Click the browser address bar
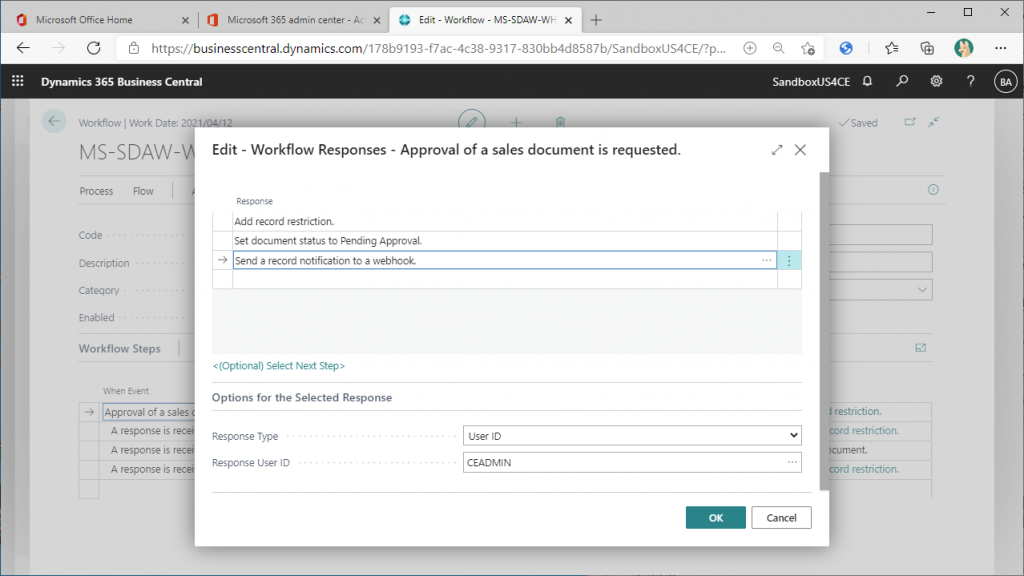The image size is (1024, 576). click(x=438, y=48)
